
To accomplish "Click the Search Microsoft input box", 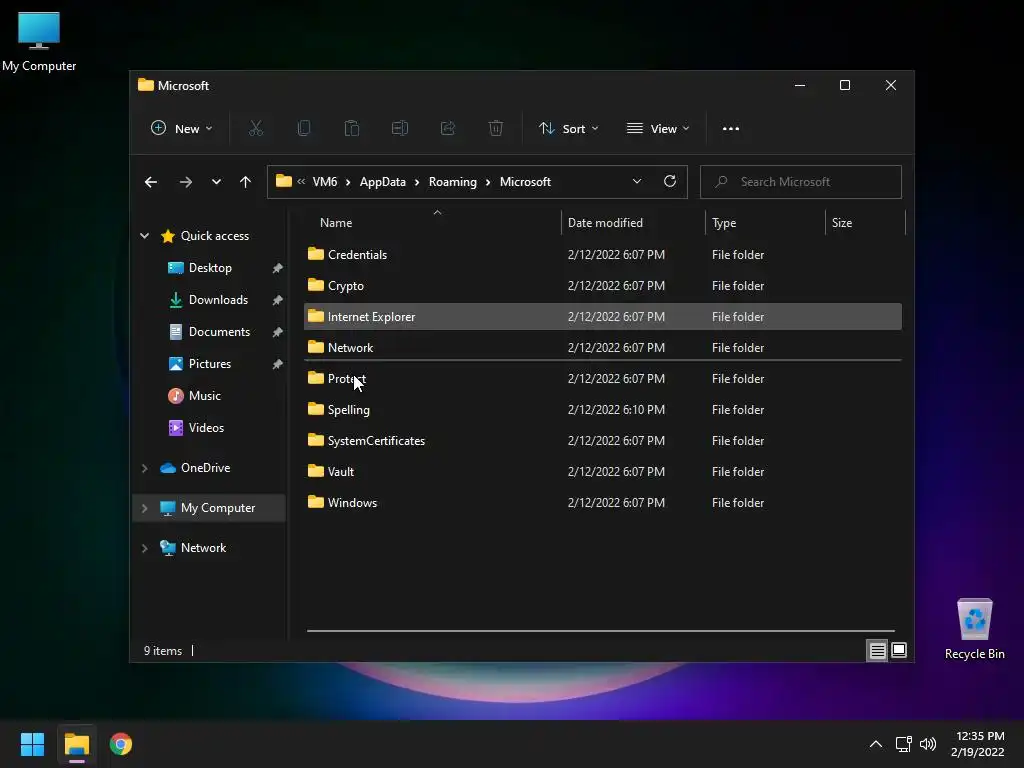I will 801,182.
